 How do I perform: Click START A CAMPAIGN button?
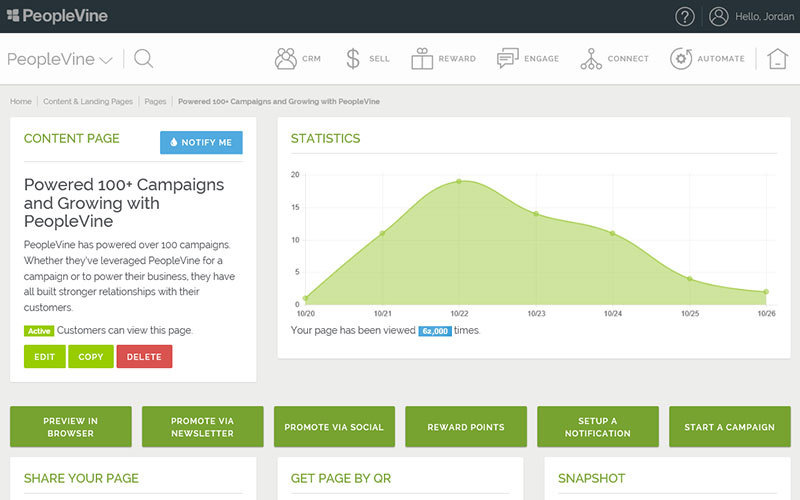(730, 427)
